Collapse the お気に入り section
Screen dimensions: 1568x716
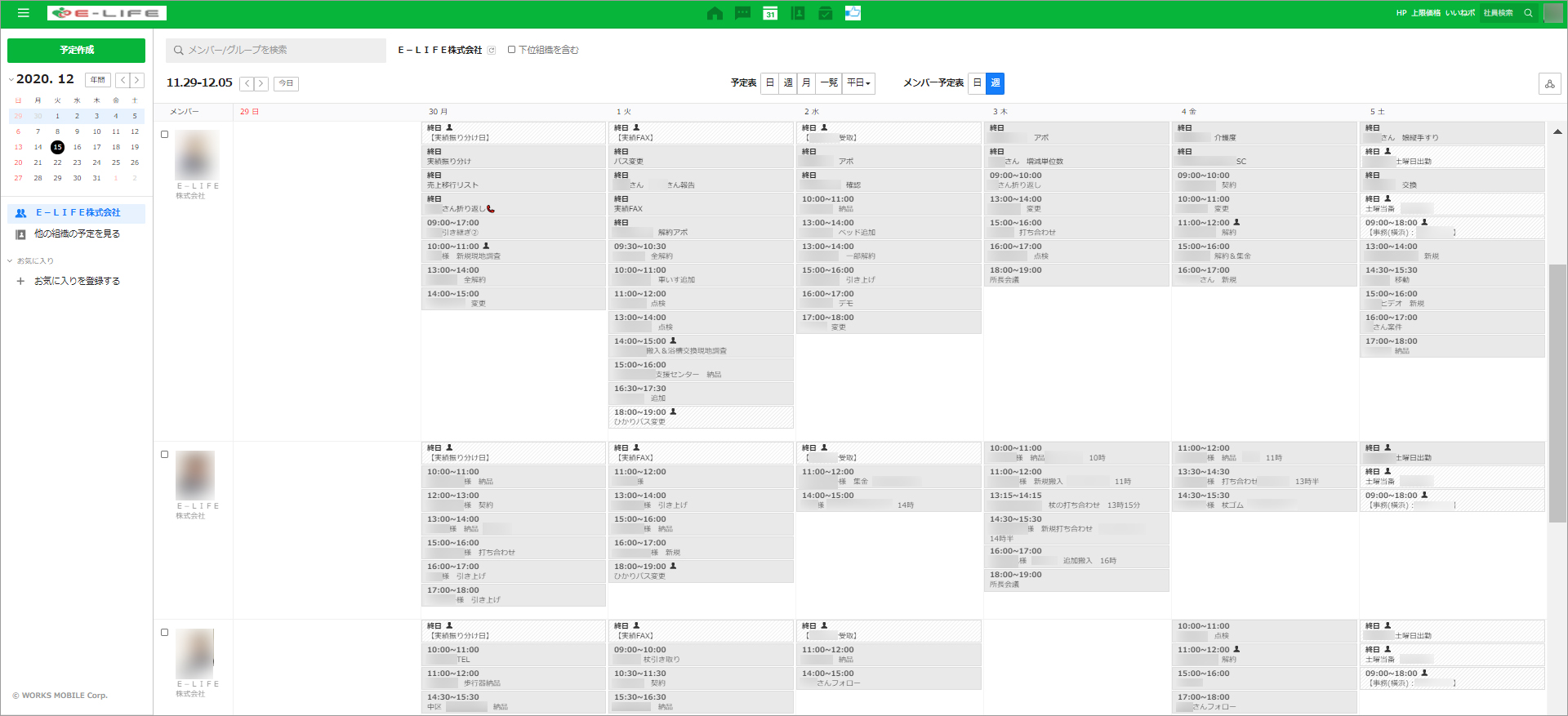(x=11, y=261)
